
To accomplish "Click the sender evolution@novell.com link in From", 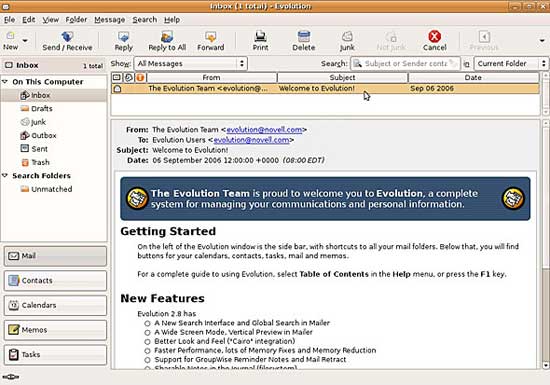I will click(x=264, y=130).
